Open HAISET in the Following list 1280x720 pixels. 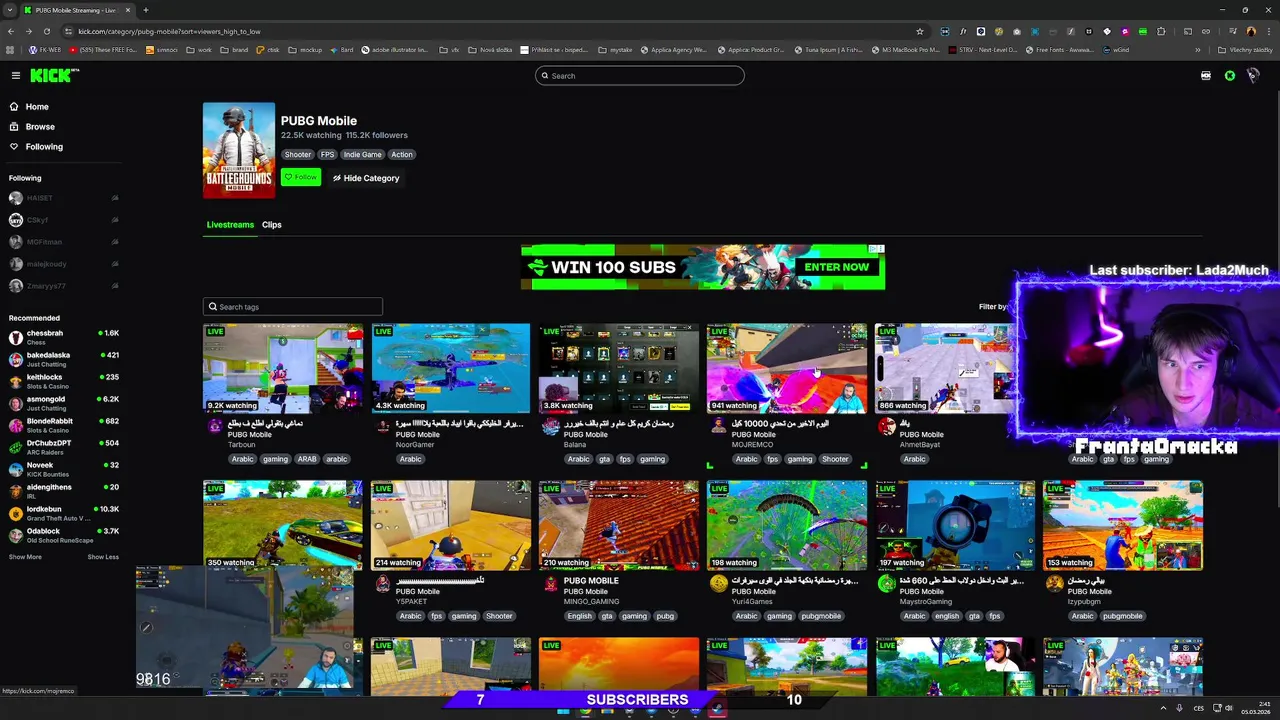(62, 198)
